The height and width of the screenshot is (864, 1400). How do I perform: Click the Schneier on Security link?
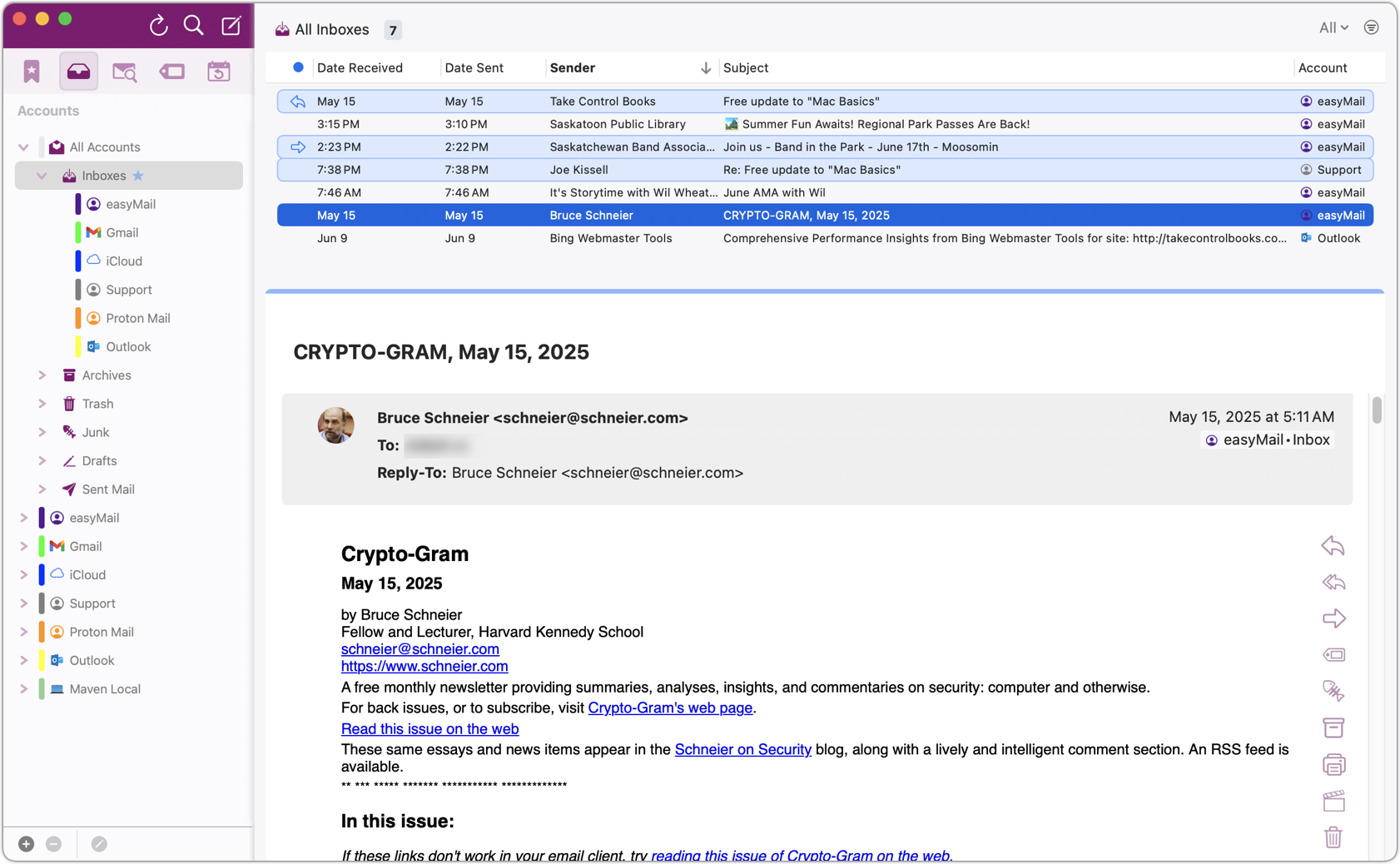(742, 750)
